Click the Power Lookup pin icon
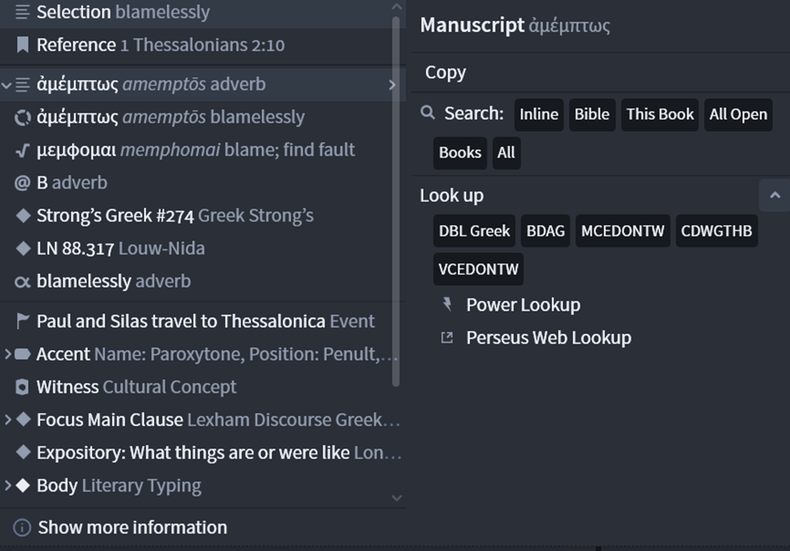Screen dimensions: 790x551 tap(447, 304)
